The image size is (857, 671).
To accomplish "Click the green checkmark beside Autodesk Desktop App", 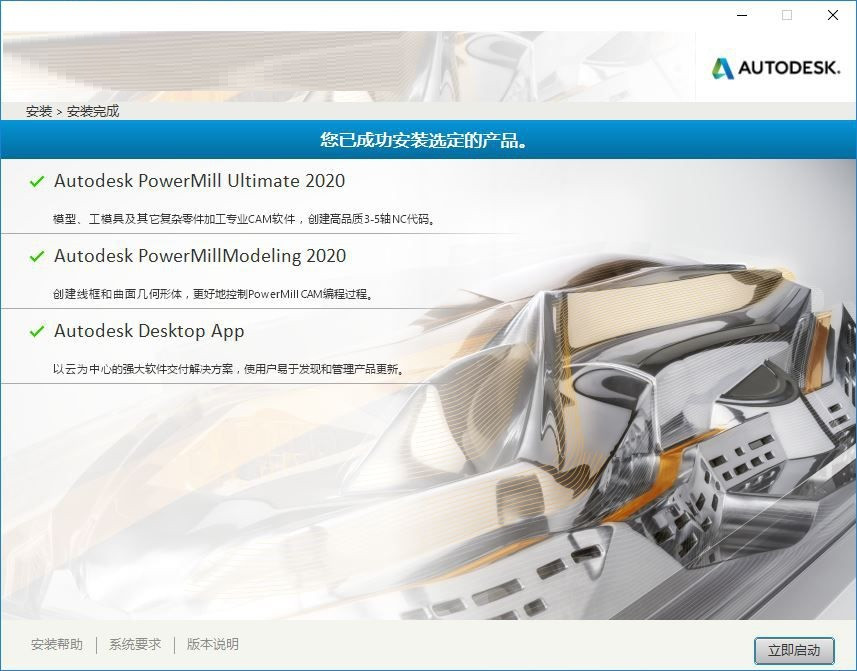I will [37, 332].
